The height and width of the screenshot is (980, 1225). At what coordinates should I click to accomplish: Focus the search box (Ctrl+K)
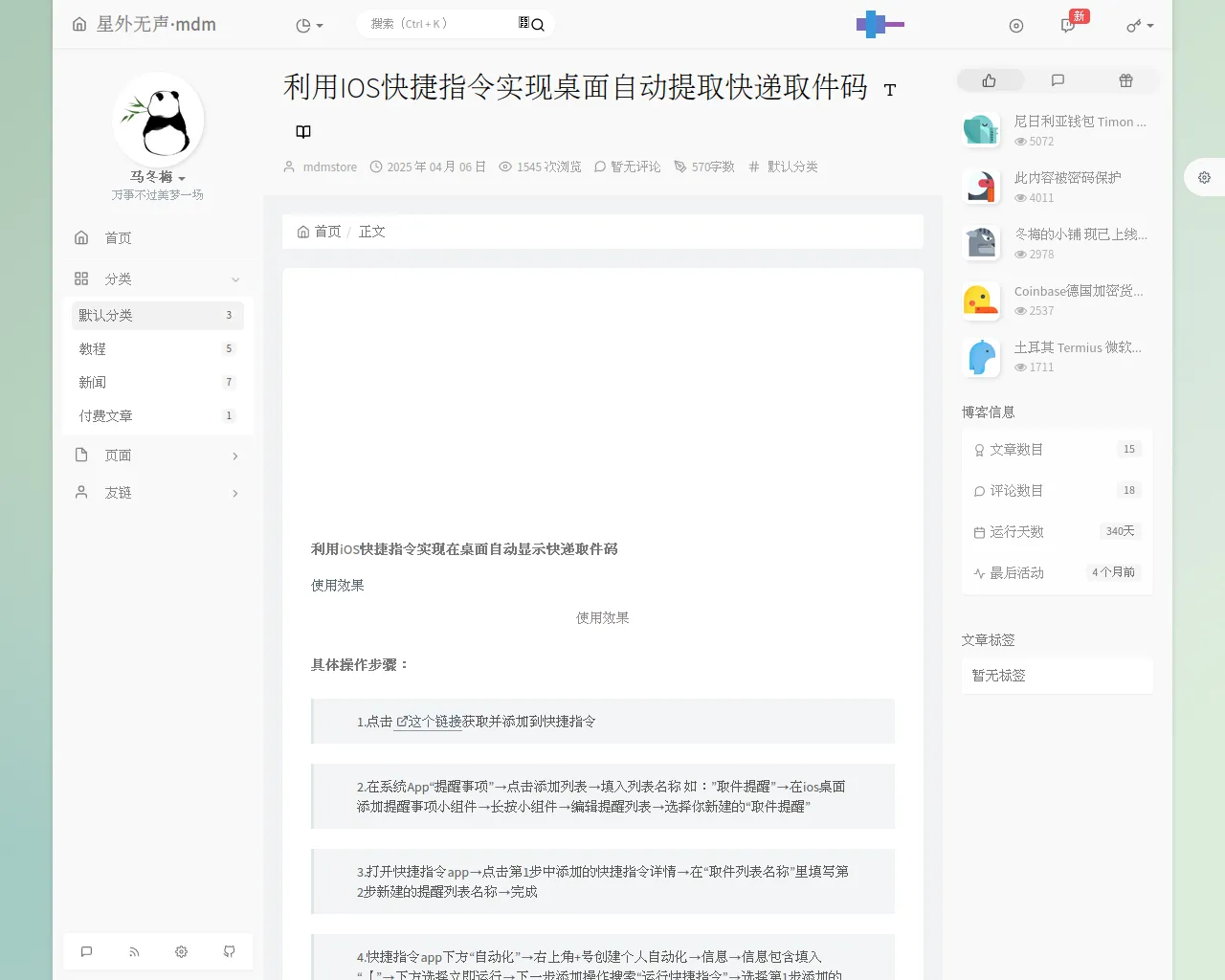(x=440, y=24)
